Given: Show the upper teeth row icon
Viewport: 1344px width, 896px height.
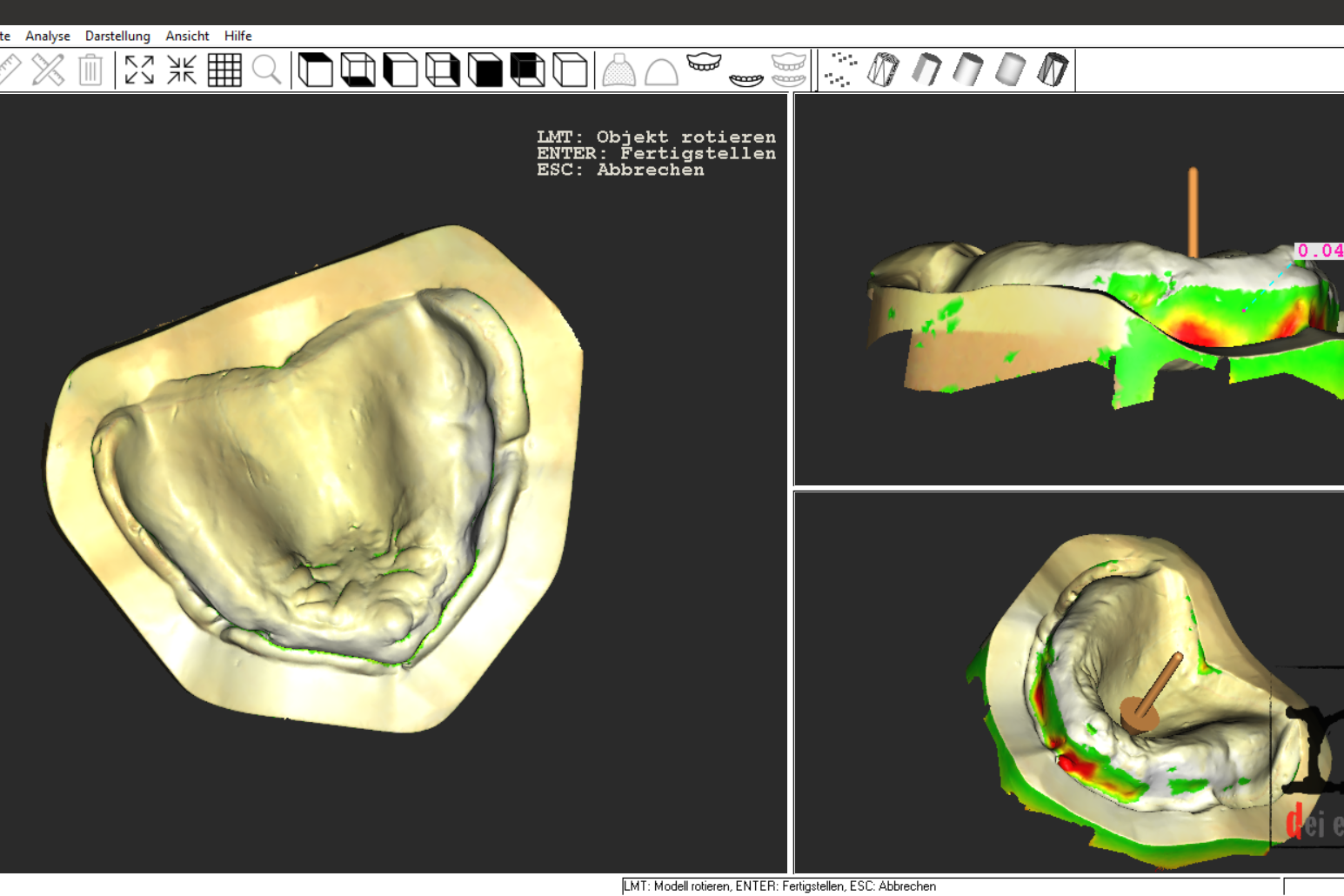Looking at the screenshot, I should point(704,63).
